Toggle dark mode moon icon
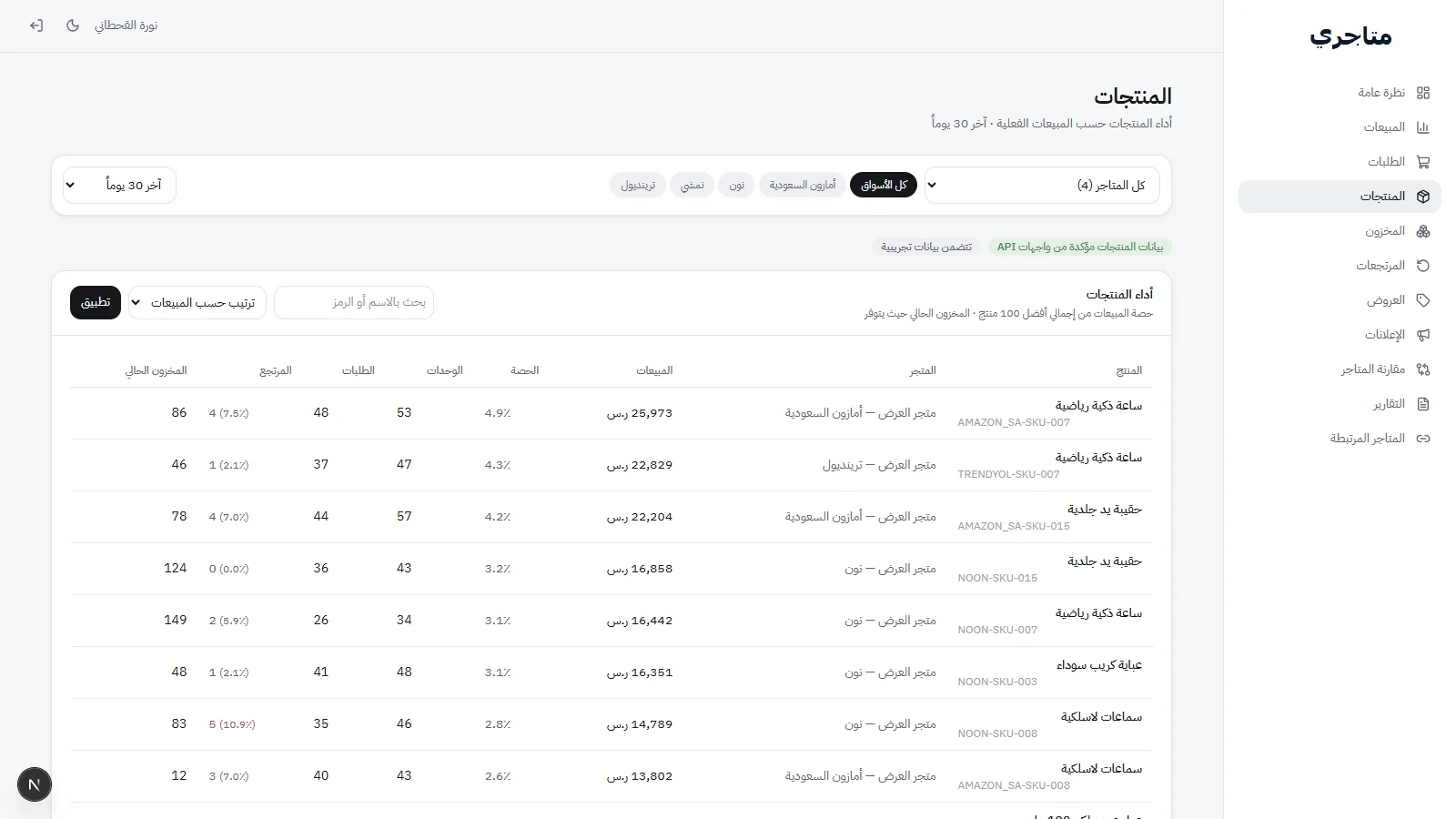The image size is (1456, 819). tap(73, 25)
